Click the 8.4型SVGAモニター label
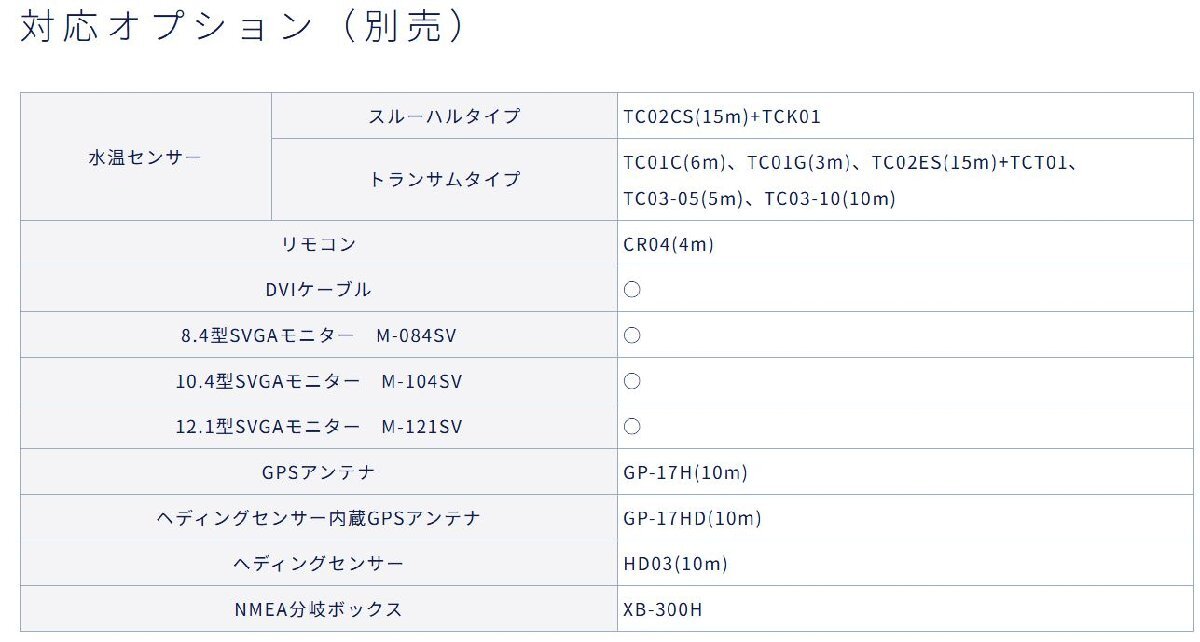 click(x=268, y=336)
